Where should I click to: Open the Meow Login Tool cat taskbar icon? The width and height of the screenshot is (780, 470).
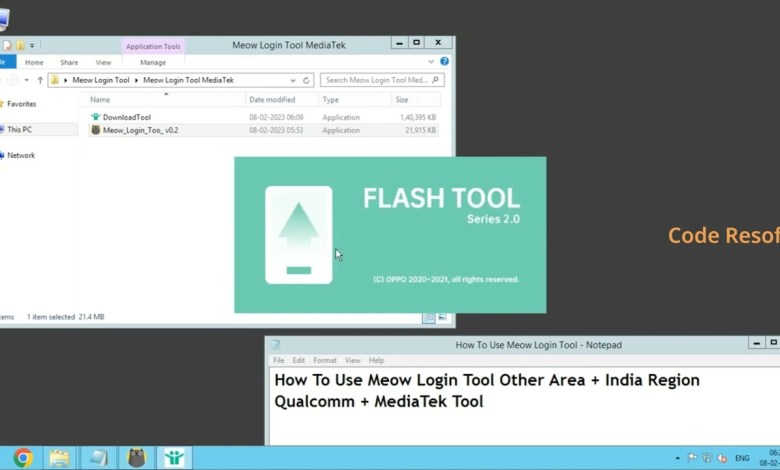[136, 458]
